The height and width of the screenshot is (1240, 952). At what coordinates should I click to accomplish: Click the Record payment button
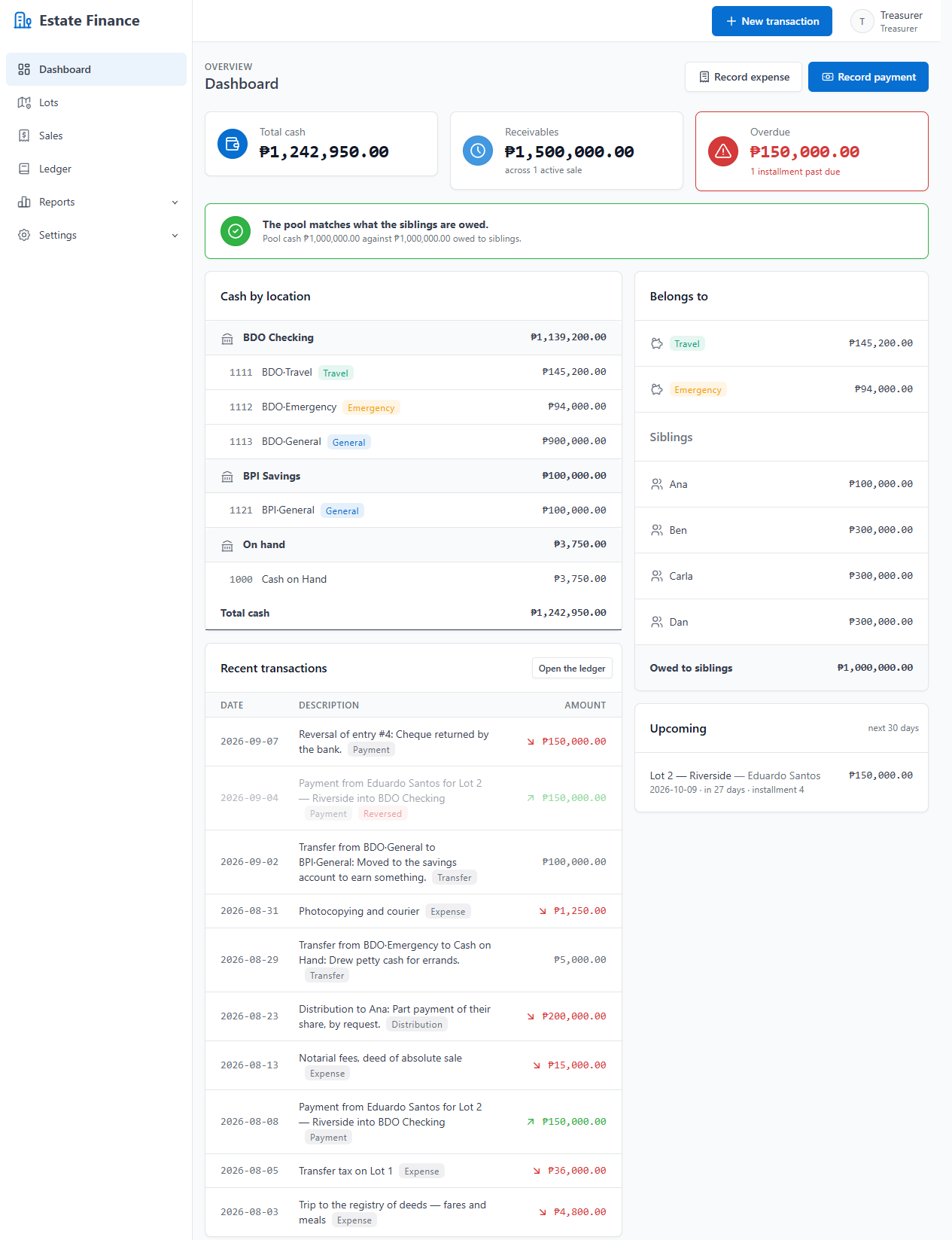[x=868, y=77]
